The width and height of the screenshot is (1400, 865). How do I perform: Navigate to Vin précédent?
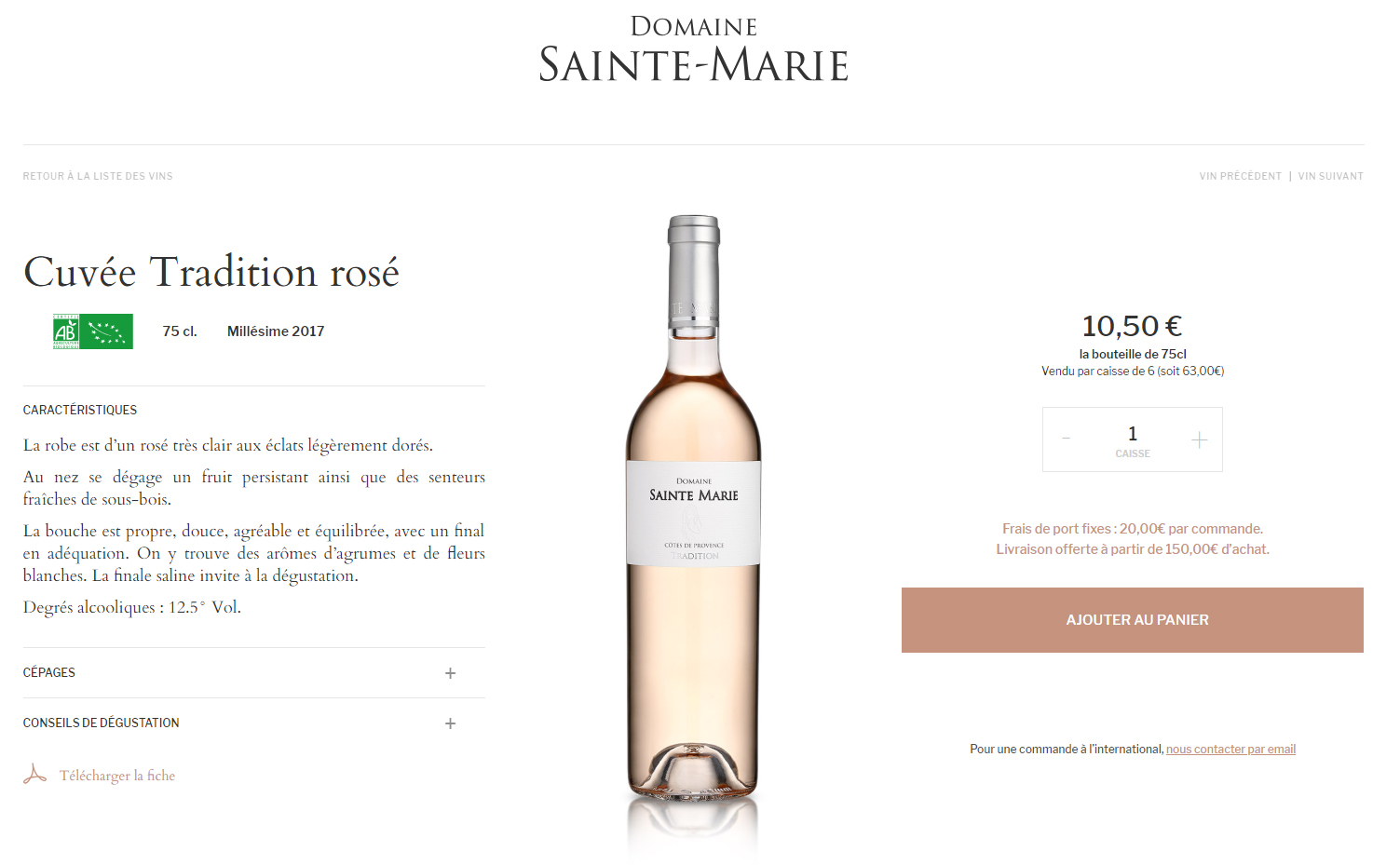pyautogui.click(x=1240, y=176)
